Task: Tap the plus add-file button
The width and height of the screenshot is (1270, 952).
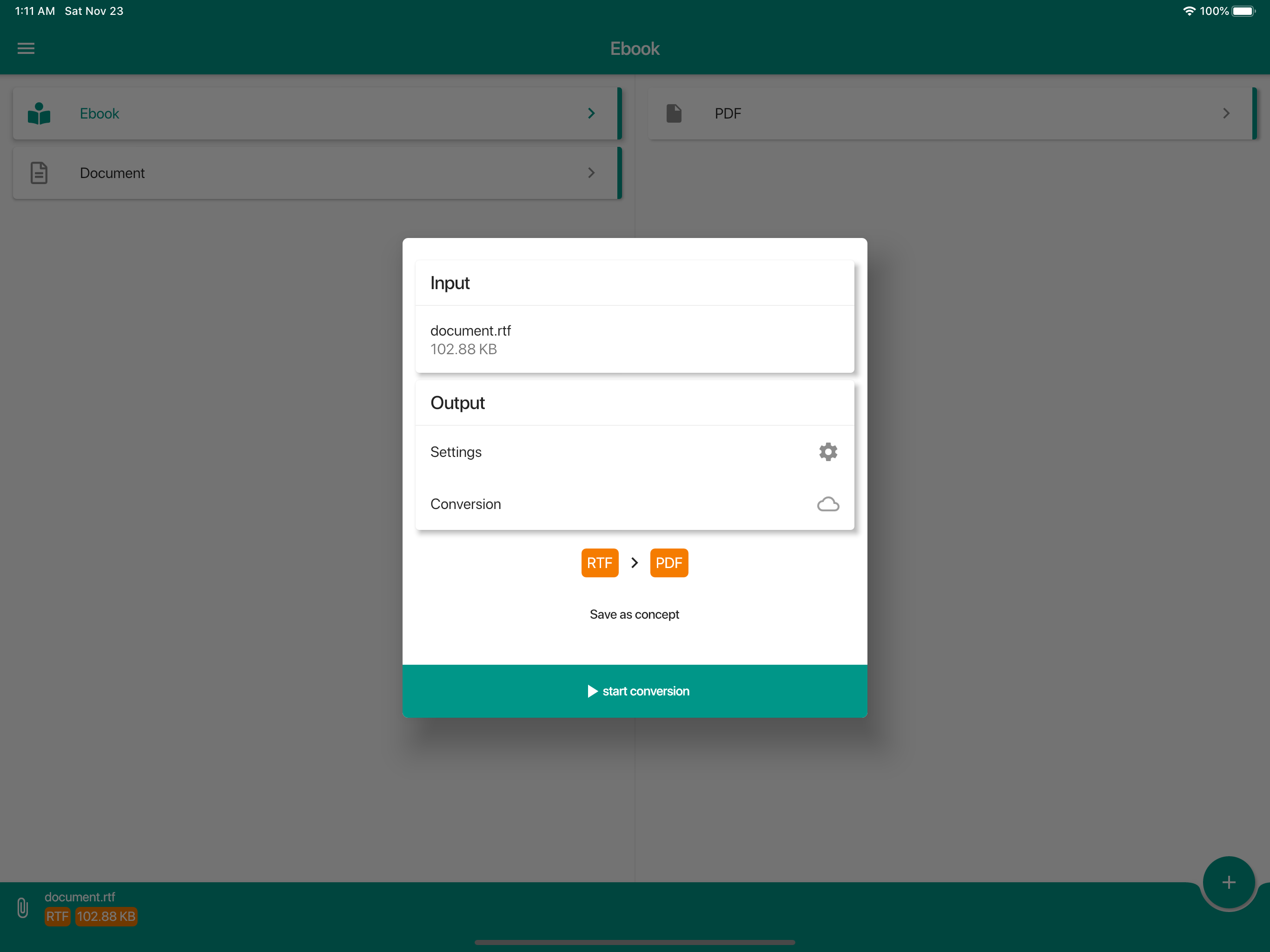Action: click(1228, 883)
